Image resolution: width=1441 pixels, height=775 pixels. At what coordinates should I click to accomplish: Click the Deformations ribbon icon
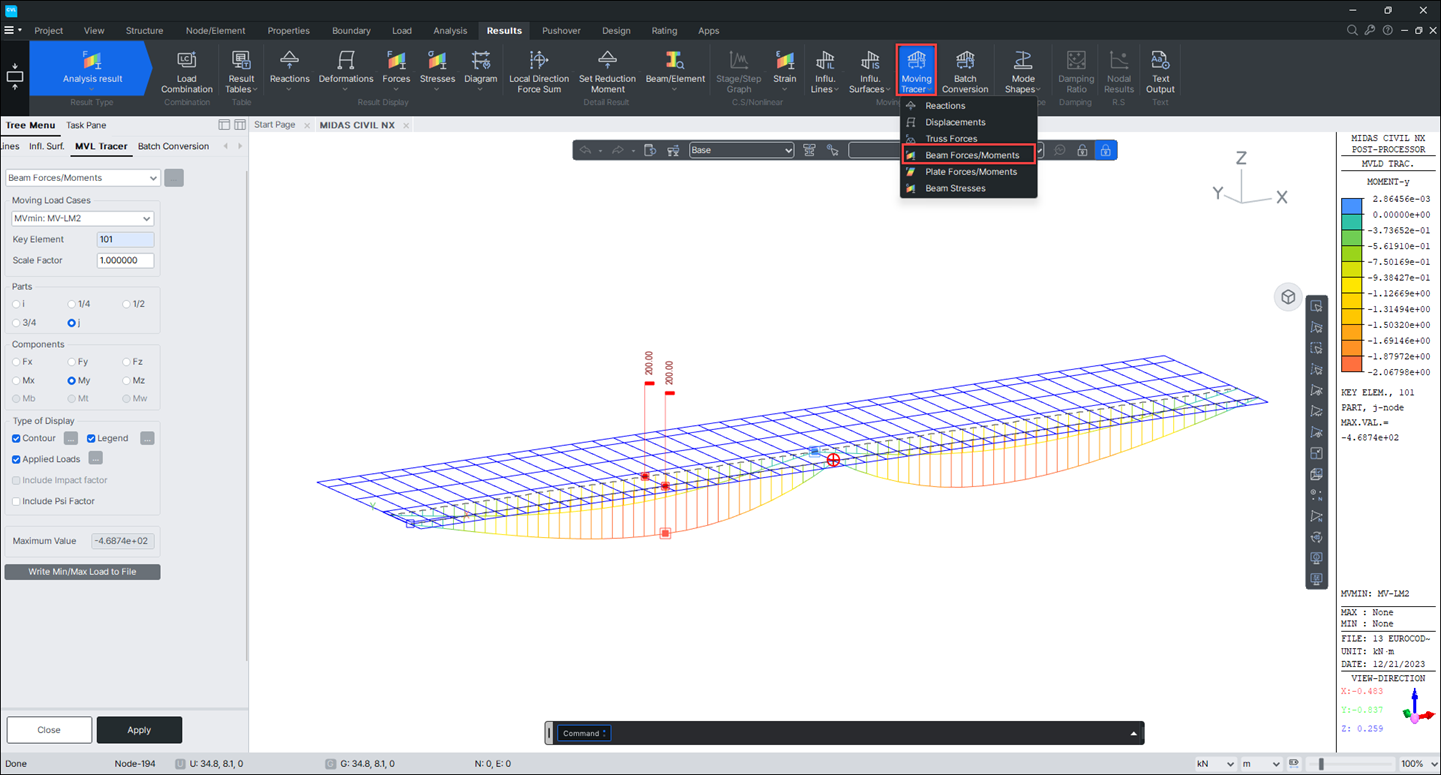[346, 70]
